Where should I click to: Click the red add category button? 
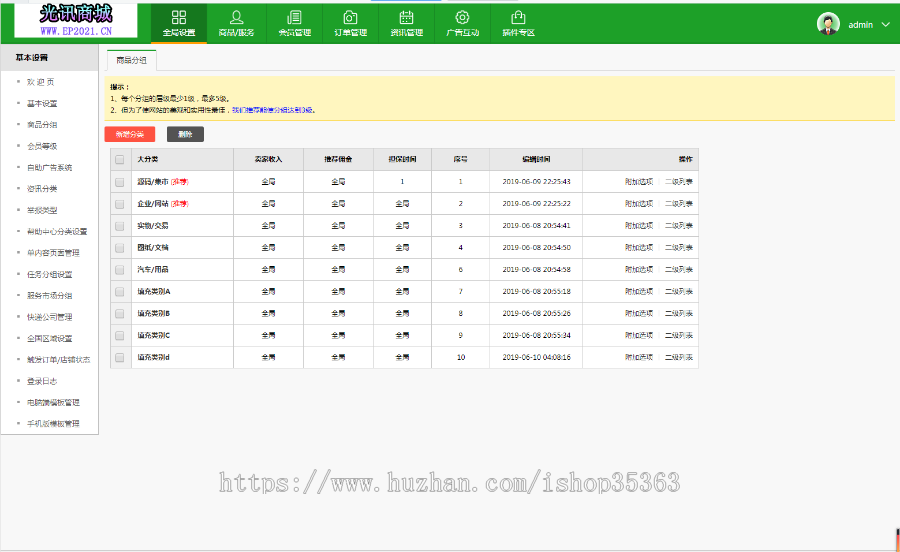pyautogui.click(x=130, y=134)
